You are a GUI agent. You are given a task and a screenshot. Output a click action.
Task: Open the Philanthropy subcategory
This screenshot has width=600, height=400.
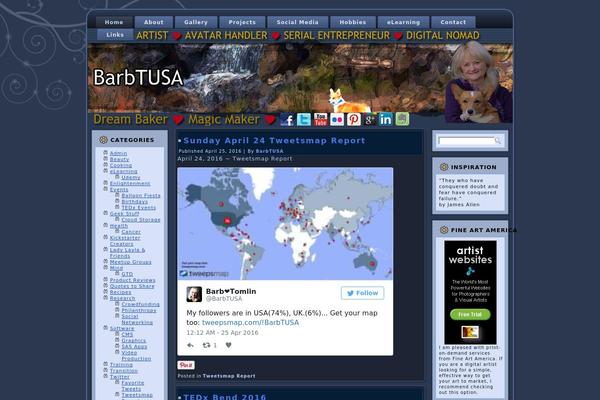pos(139,310)
